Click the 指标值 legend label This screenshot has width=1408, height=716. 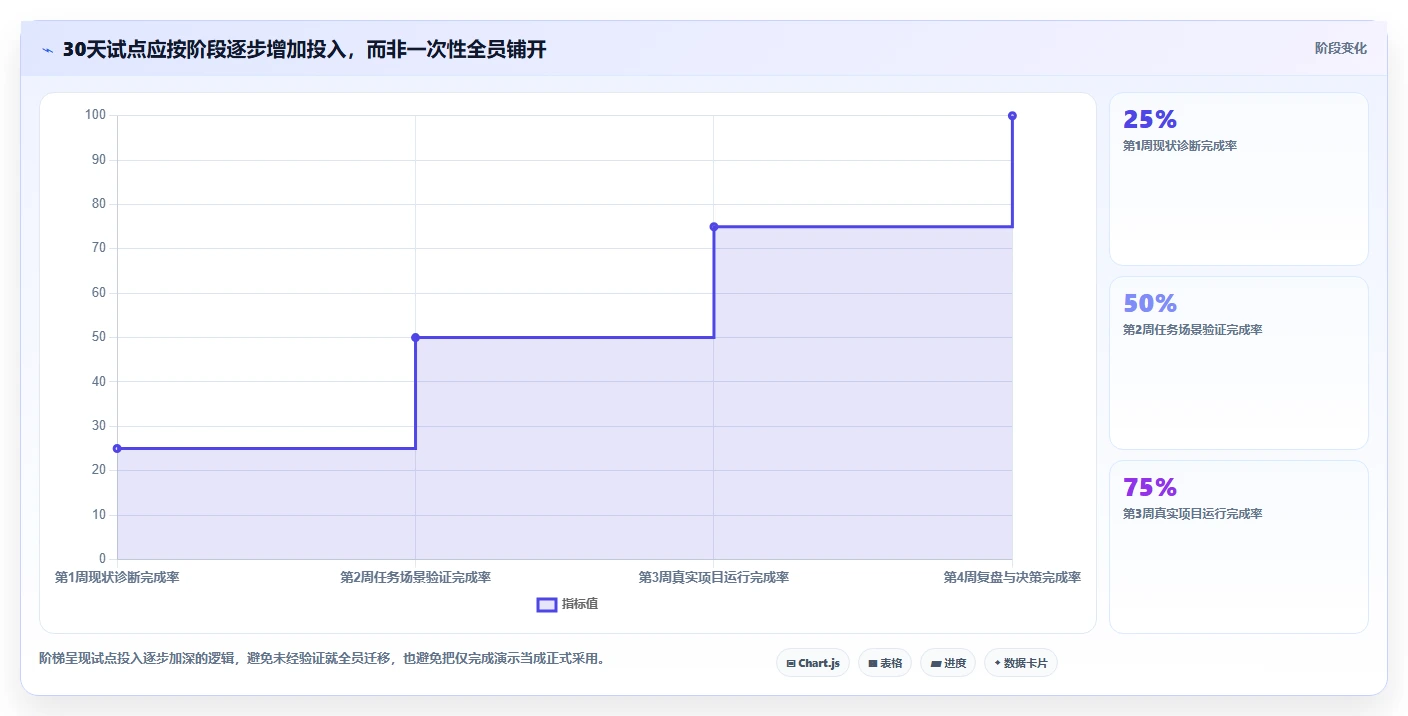click(x=580, y=604)
